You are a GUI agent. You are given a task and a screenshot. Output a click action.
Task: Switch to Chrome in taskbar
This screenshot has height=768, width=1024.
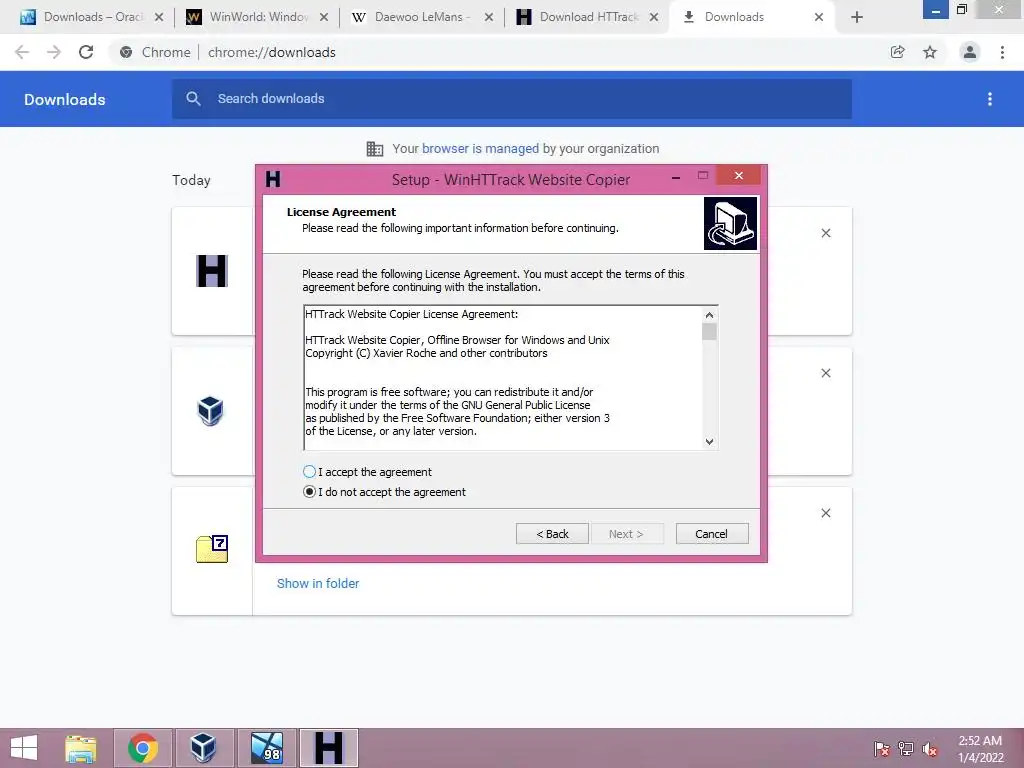143,748
